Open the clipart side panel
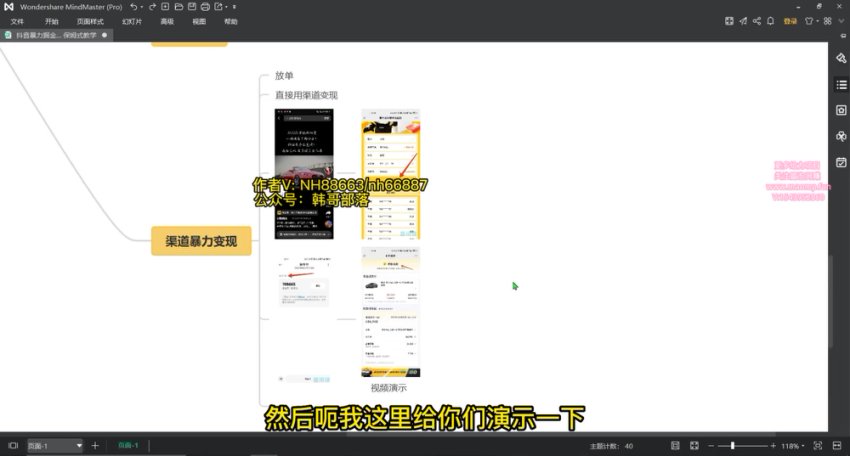The width and height of the screenshot is (850, 456). click(x=841, y=136)
